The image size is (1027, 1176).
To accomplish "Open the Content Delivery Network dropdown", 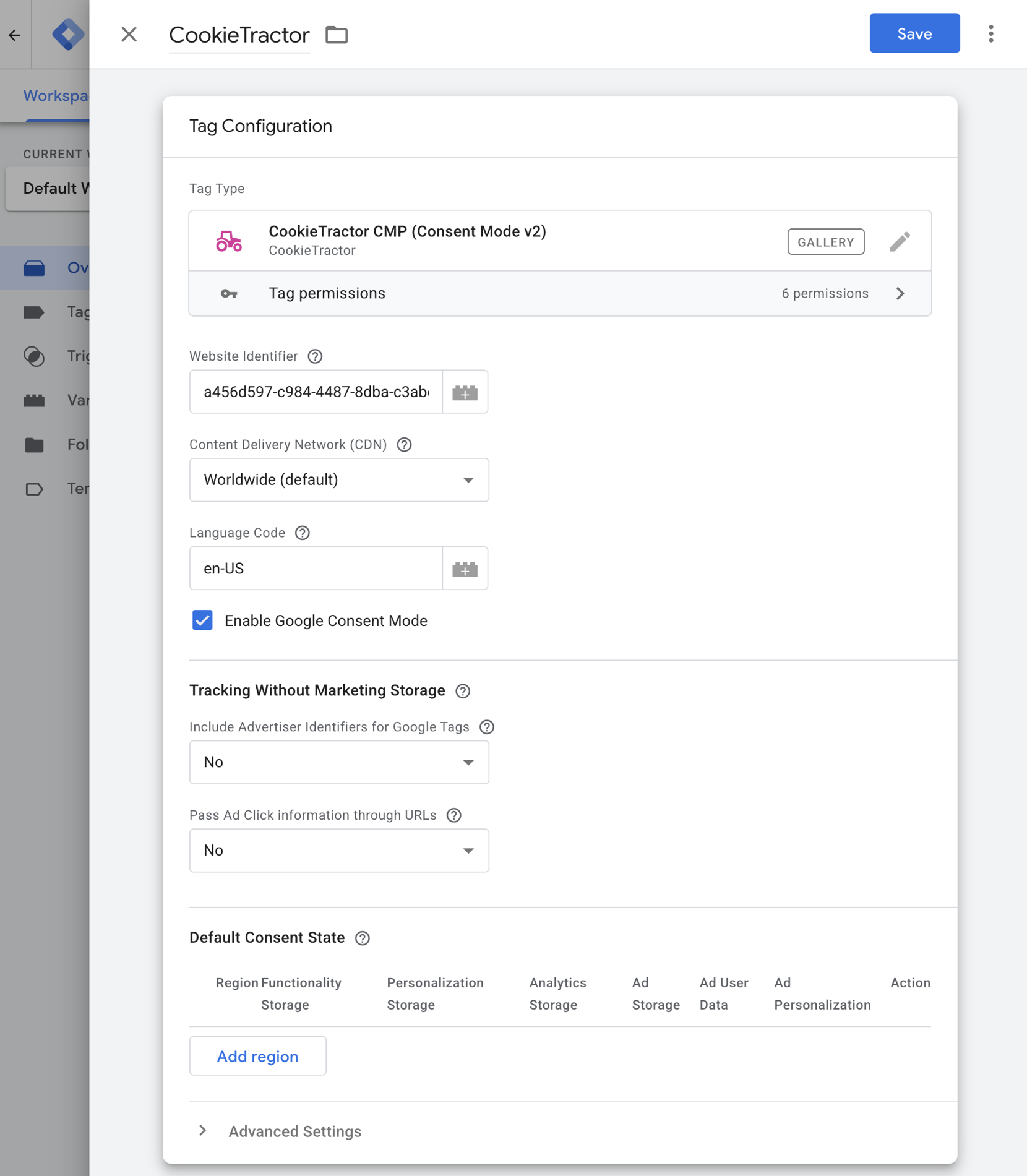I will point(339,480).
